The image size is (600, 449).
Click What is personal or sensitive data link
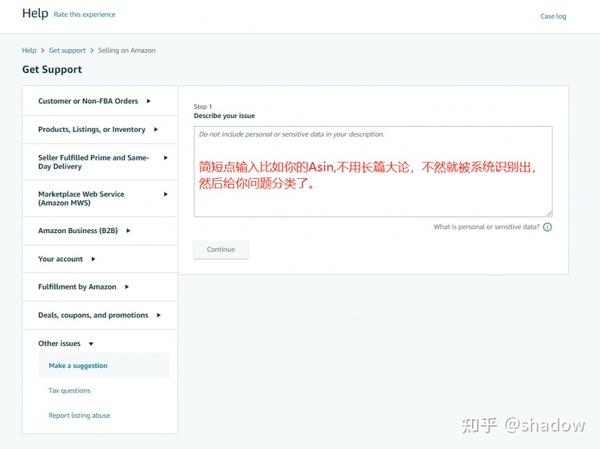tap(486, 227)
